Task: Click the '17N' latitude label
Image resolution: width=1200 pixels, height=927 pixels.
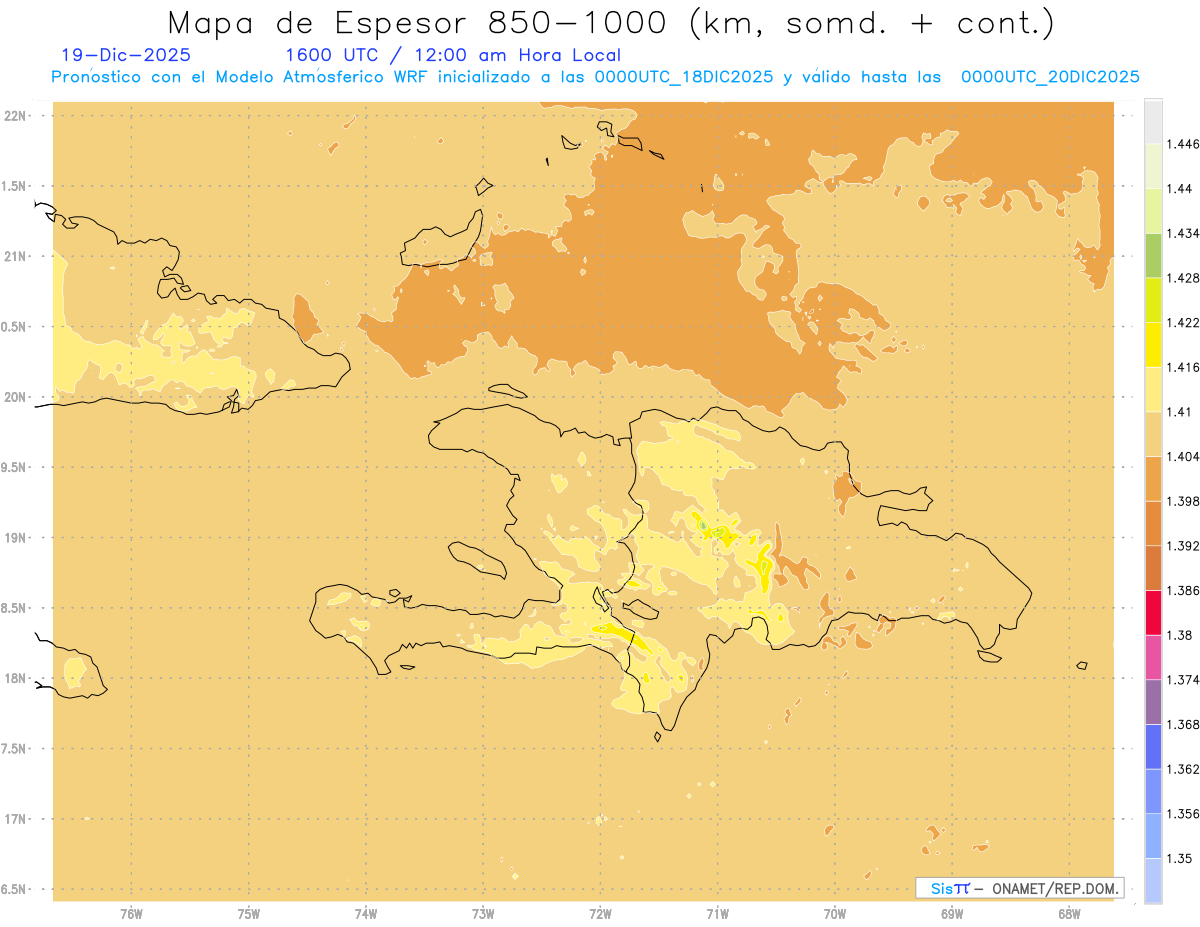Action: 15,819
